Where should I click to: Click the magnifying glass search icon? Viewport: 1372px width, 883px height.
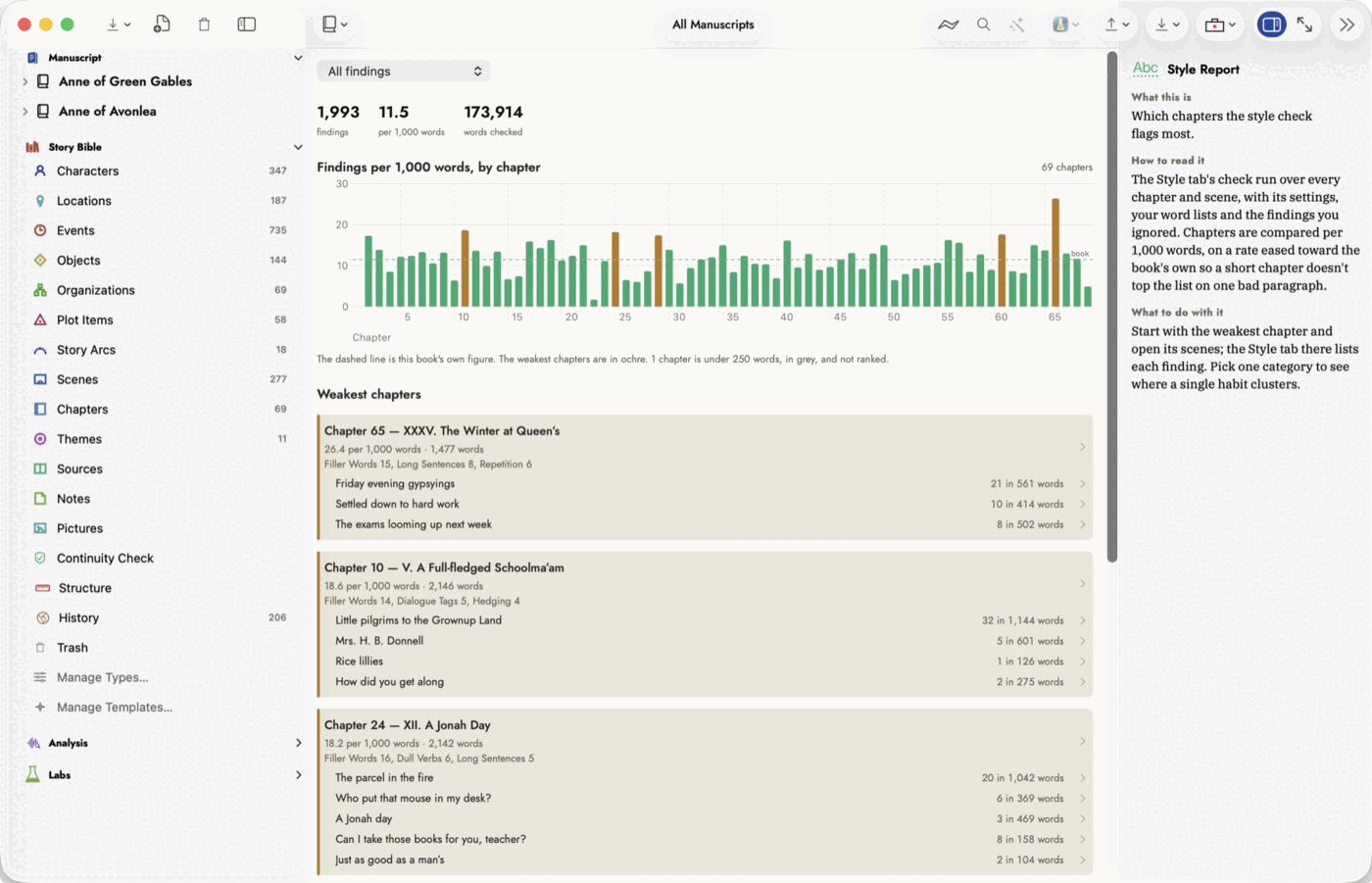[983, 25]
